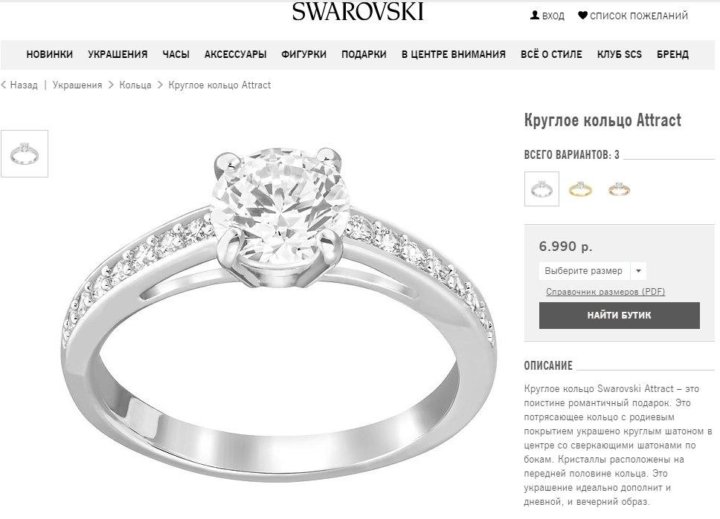Viewport: 720px width, 519px height.
Task: Click the wishlist heart icon
Action: coord(582,15)
